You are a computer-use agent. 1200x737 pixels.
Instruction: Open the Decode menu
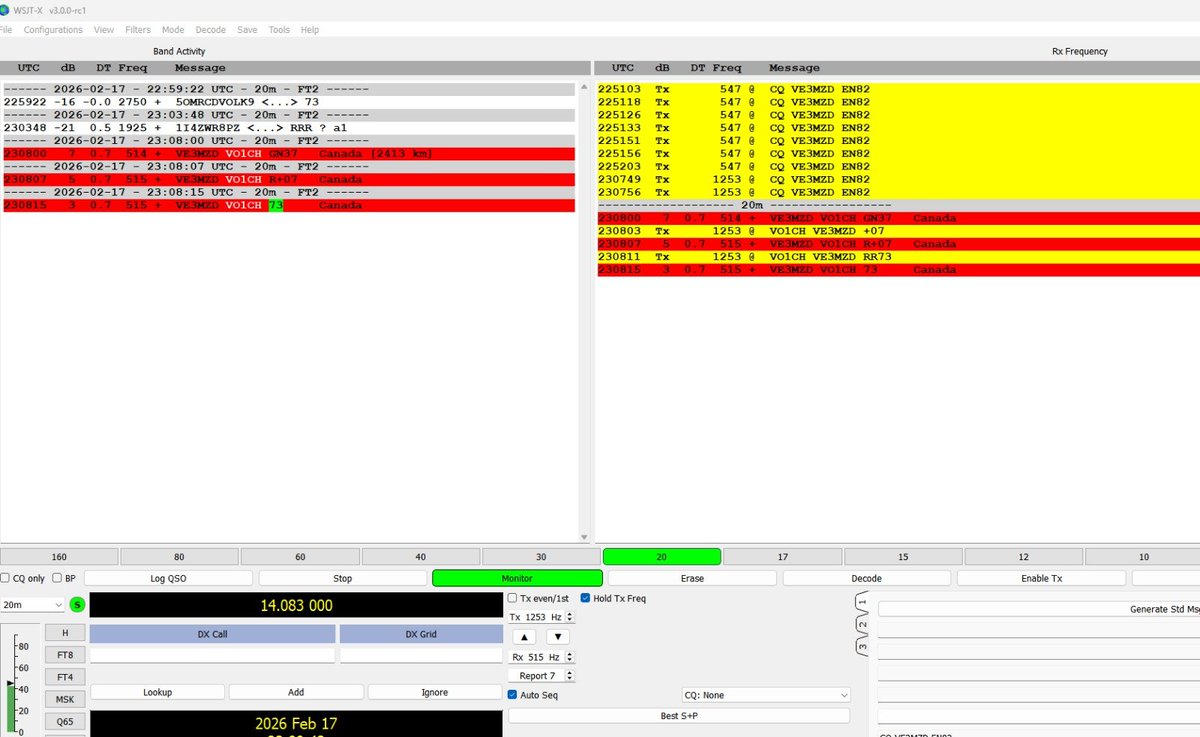[211, 30]
